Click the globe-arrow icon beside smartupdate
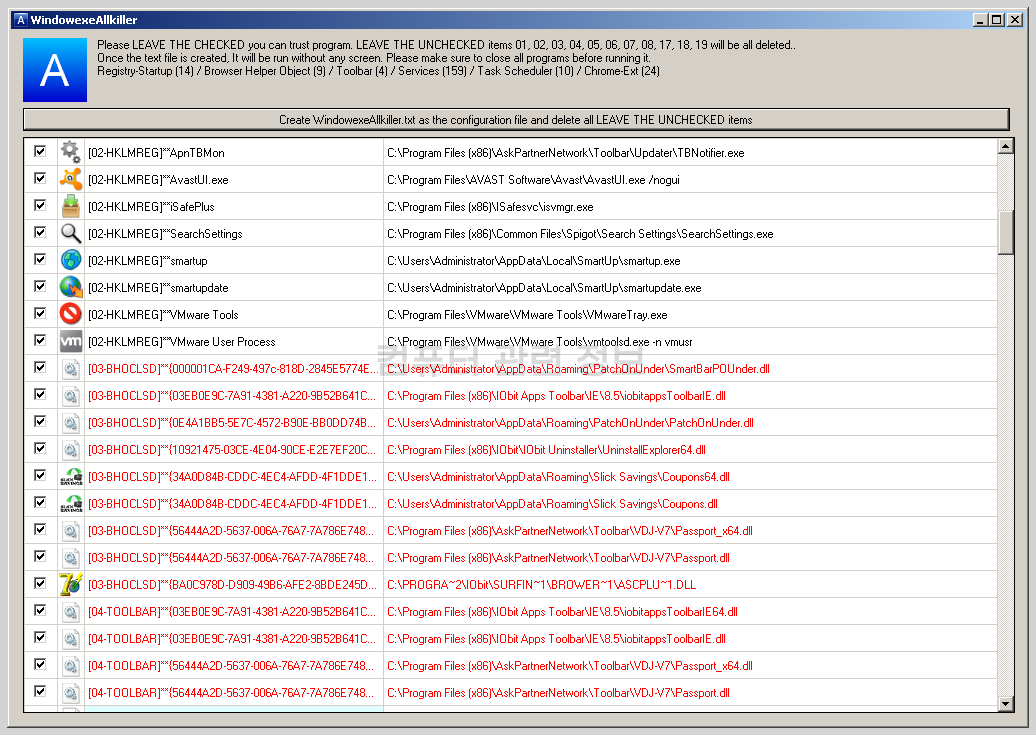The width and height of the screenshot is (1036, 735). tap(71, 288)
